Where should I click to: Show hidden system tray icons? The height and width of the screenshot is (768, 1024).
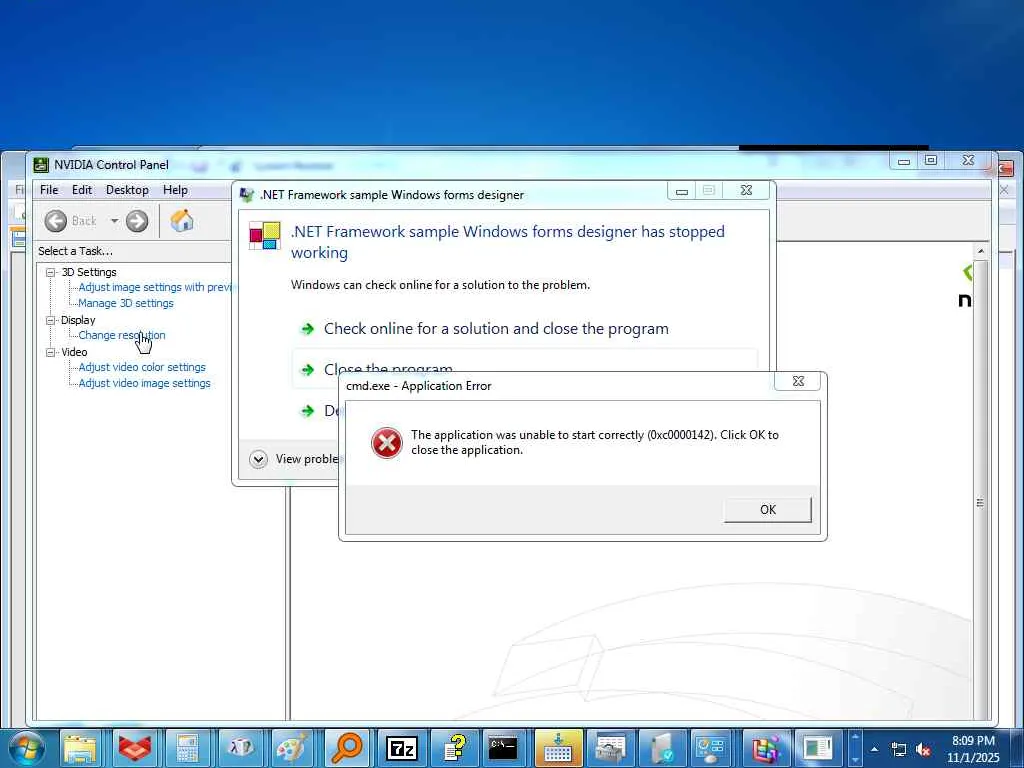[x=875, y=749]
